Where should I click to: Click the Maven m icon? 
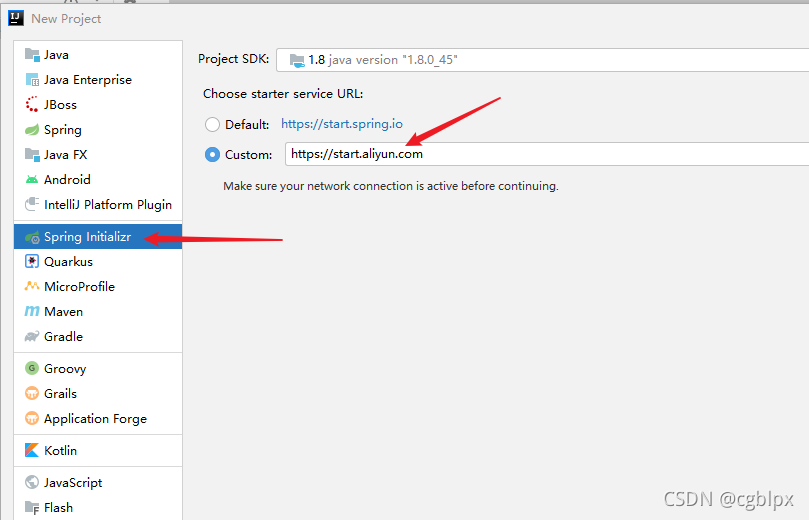pyautogui.click(x=32, y=311)
